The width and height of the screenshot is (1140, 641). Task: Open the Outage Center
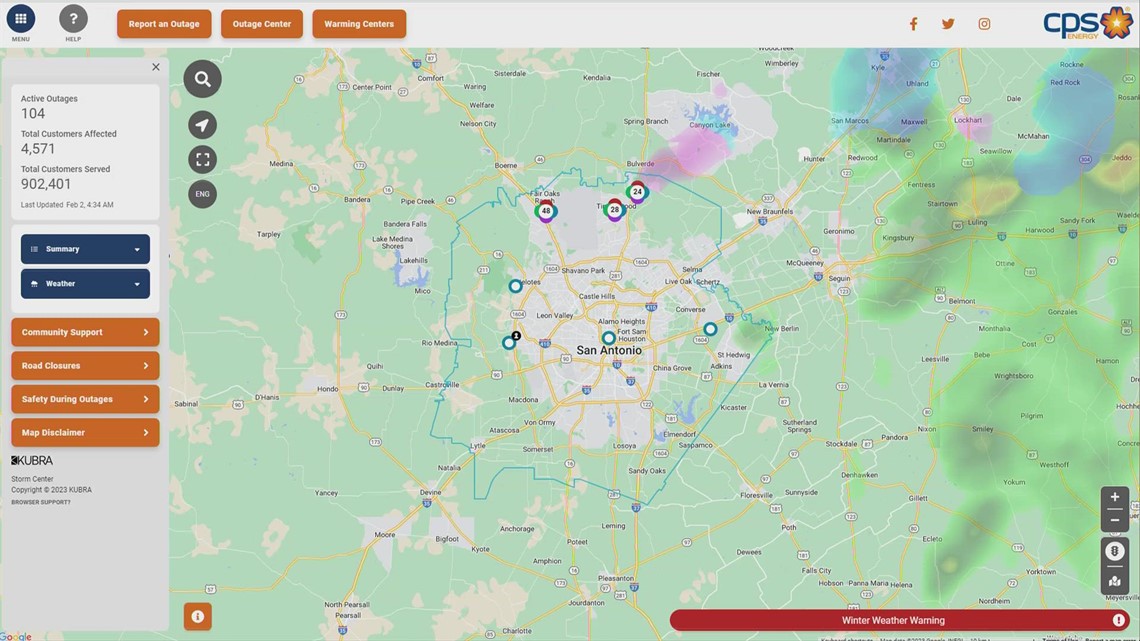pos(262,24)
